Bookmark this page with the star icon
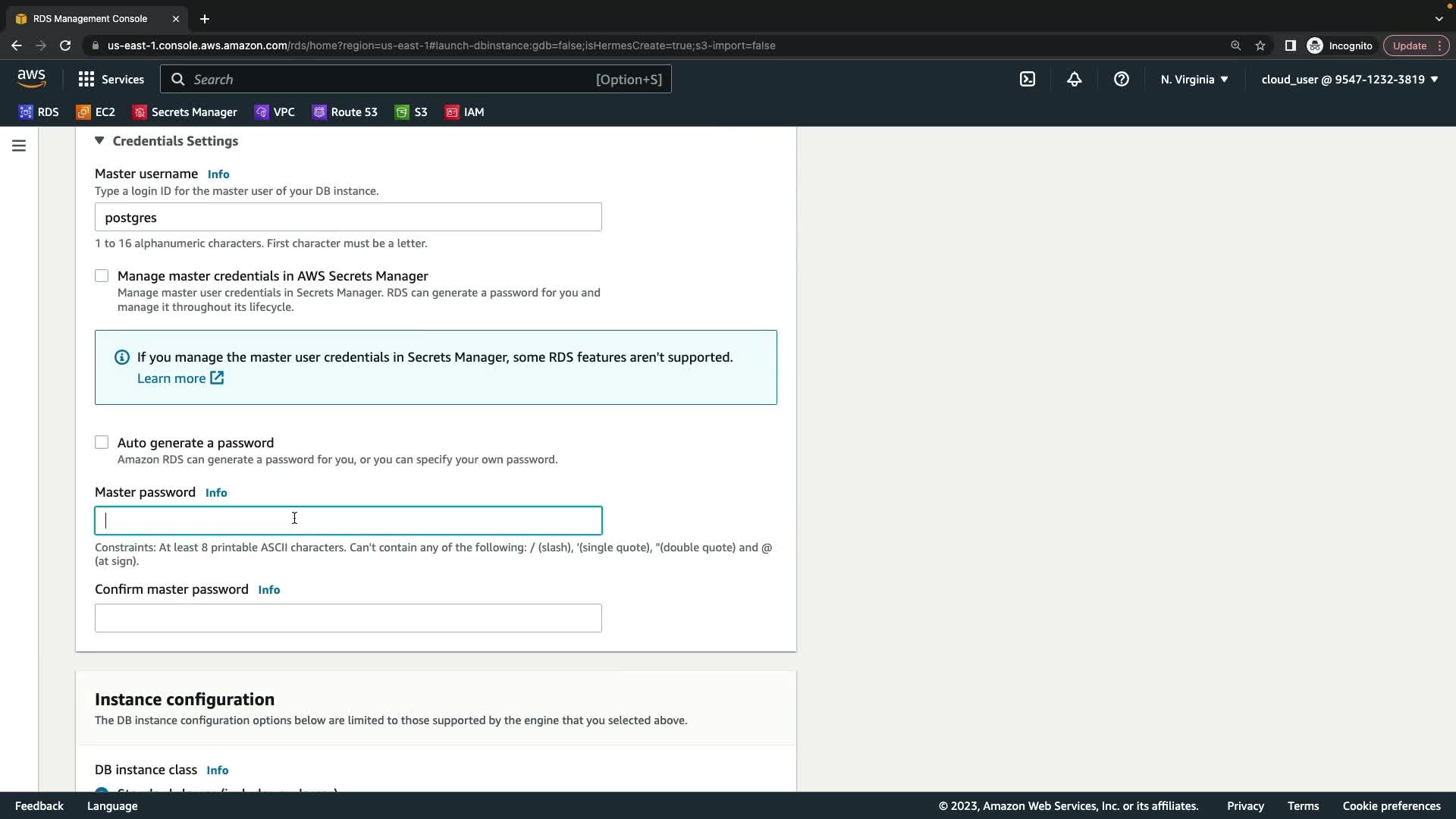Screen dimensions: 1456x819 1260,45
